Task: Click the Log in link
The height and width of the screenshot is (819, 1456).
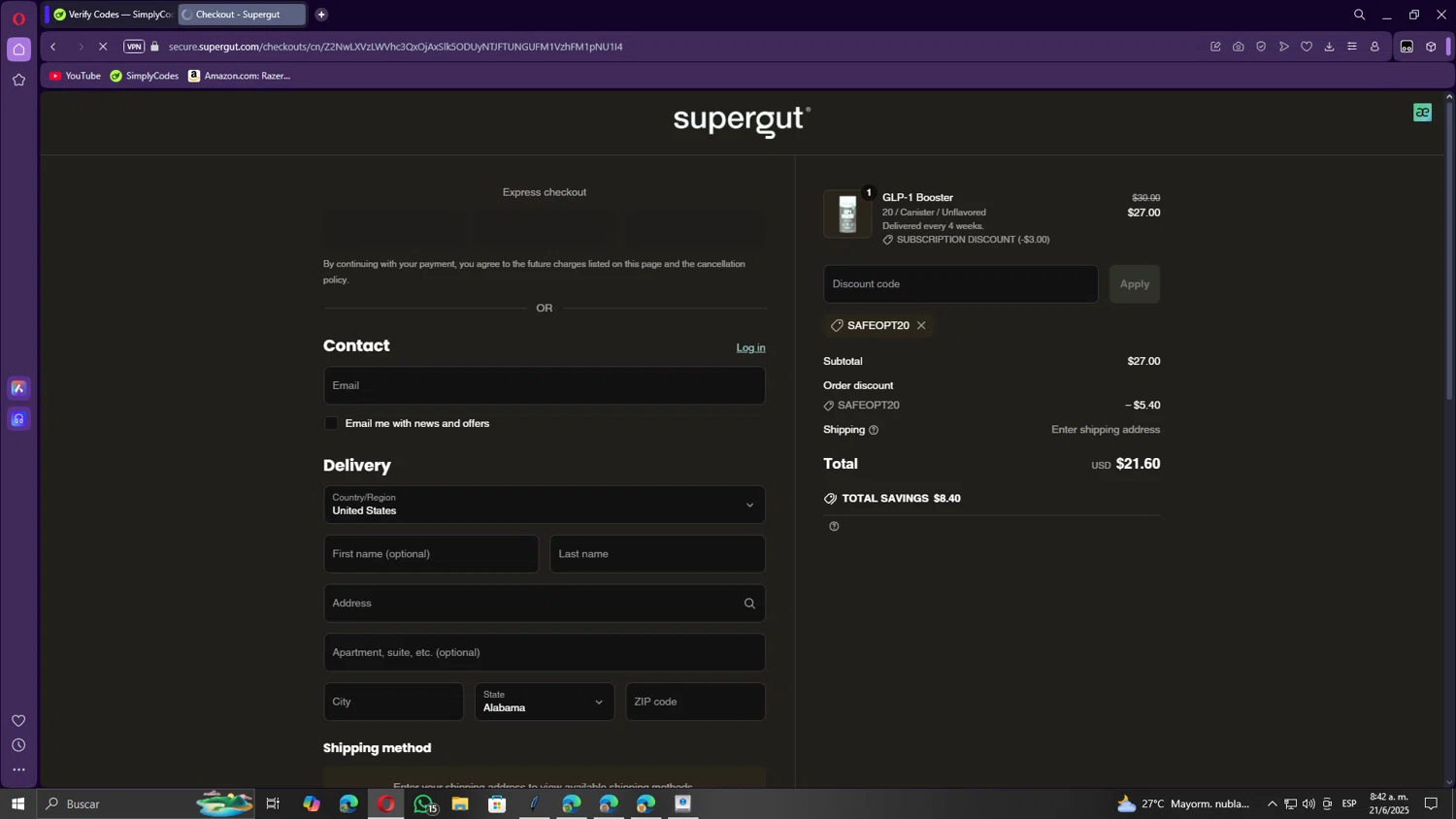Action: pyautogui.click(x=750, y=347)
